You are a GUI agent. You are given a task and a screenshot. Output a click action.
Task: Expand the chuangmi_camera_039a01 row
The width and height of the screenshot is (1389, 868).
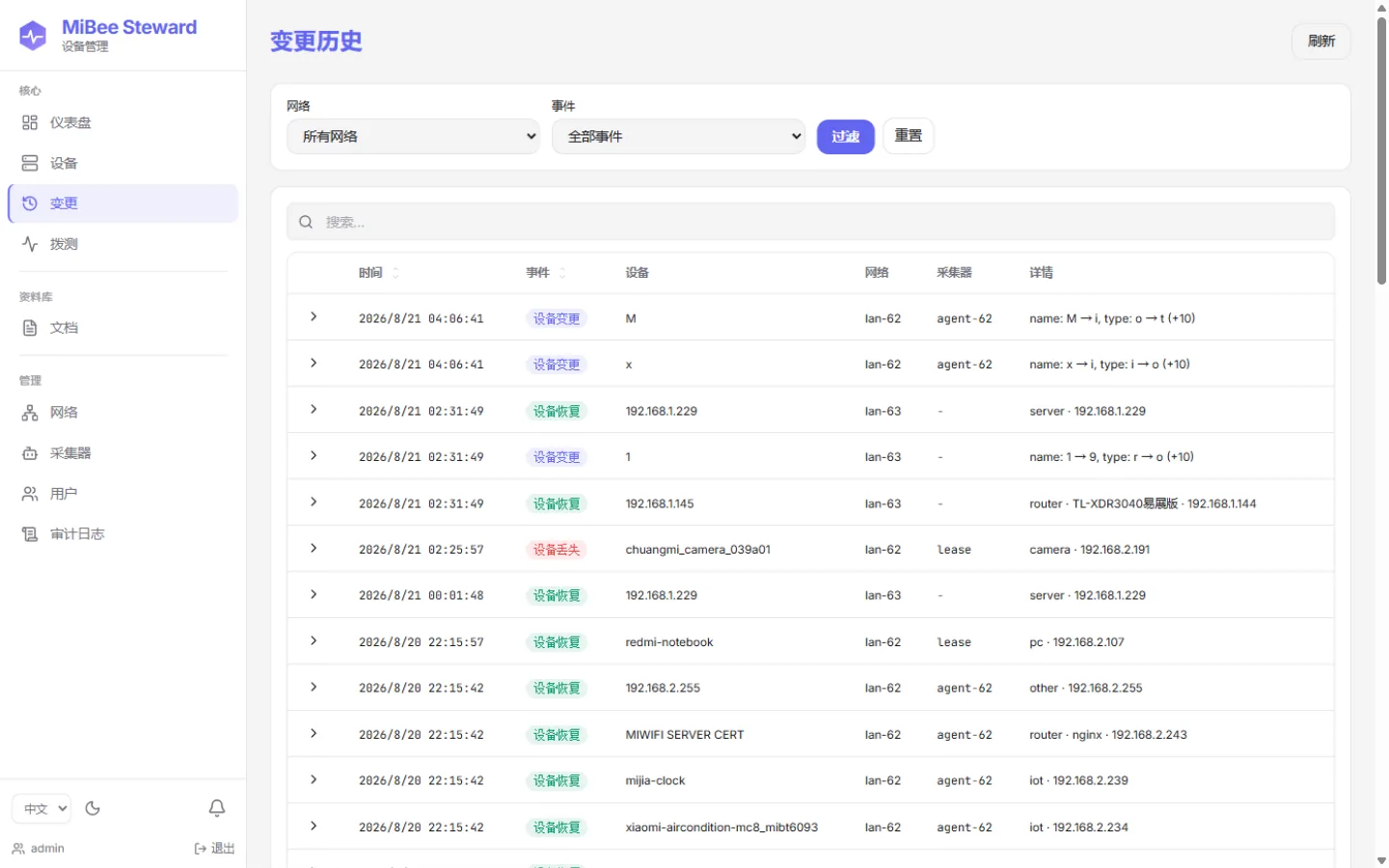click(313, 549)
